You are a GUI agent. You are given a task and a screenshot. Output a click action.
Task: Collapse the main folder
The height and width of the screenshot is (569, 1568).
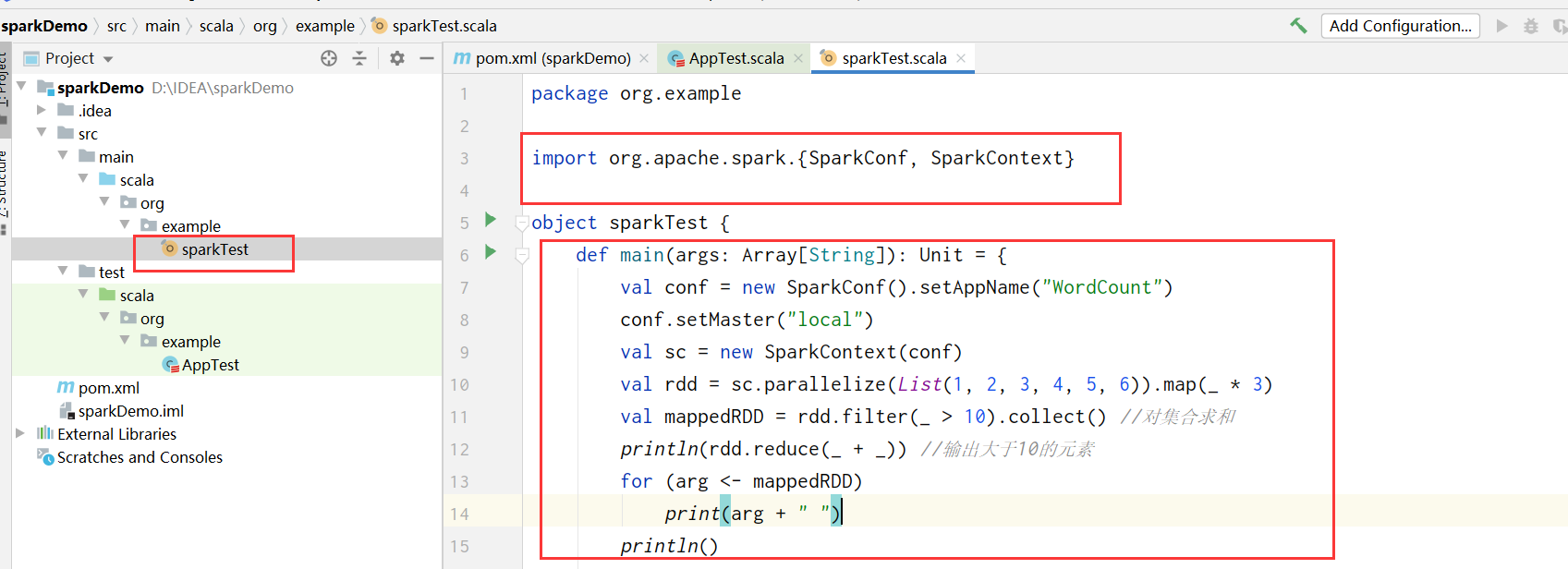tap(63, 156)
